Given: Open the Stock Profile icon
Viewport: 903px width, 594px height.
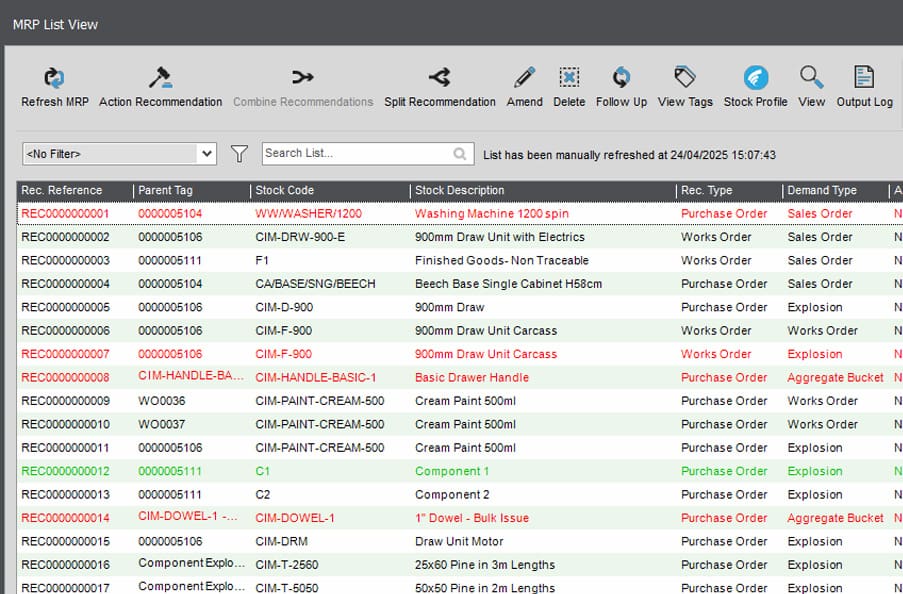Looking at the screenshot, I should tap(756, 78).
